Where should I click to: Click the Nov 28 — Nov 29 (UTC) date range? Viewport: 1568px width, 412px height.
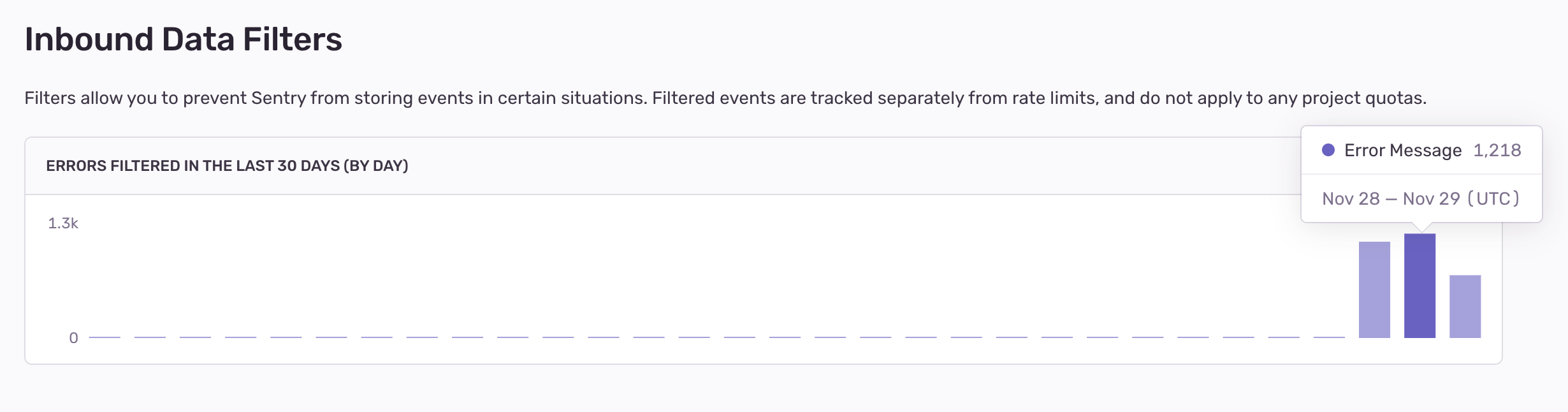pyautogui.click(x=1421, y=198)
